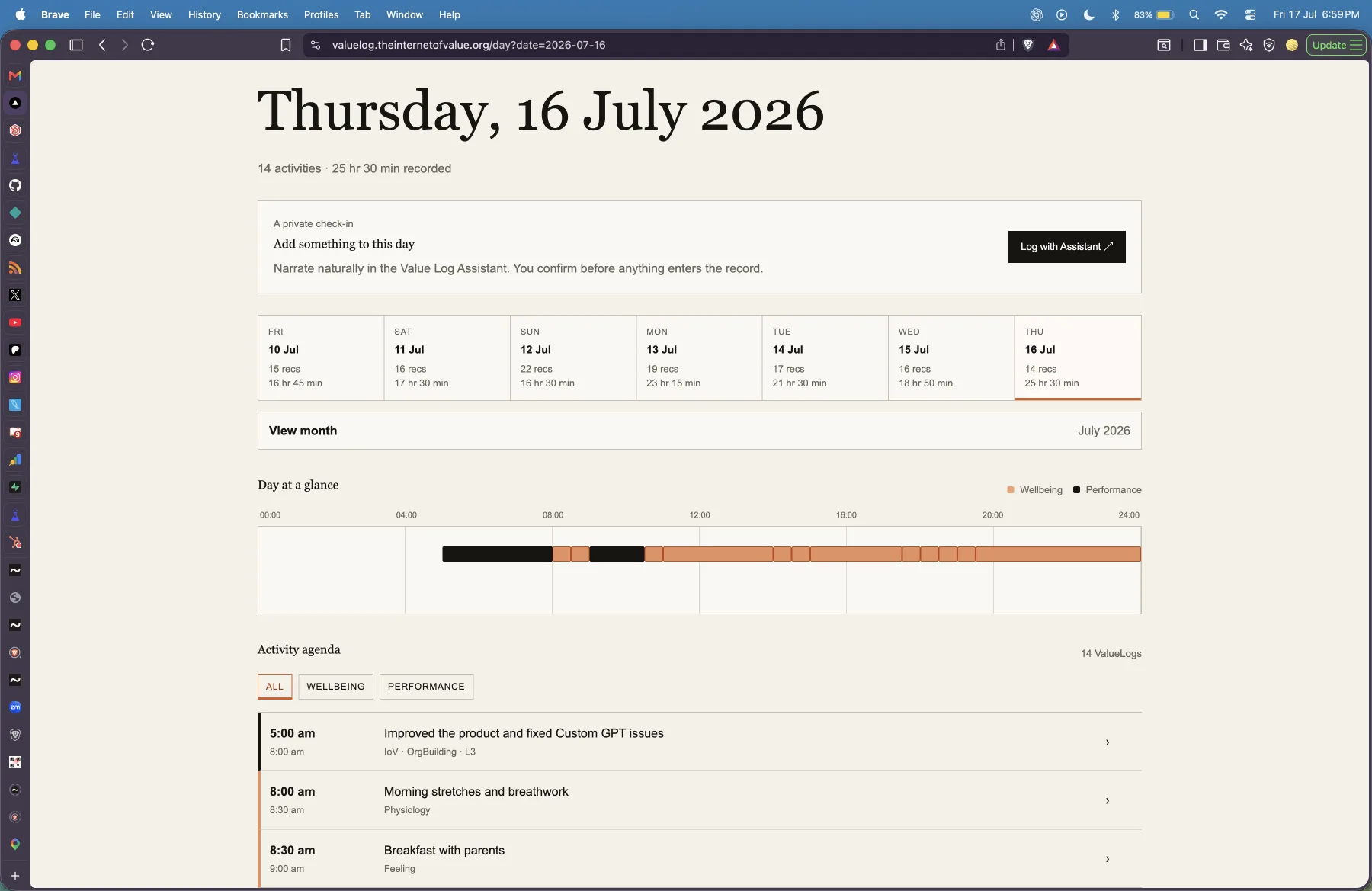Open macOS Control Center

click(1250, 14)
